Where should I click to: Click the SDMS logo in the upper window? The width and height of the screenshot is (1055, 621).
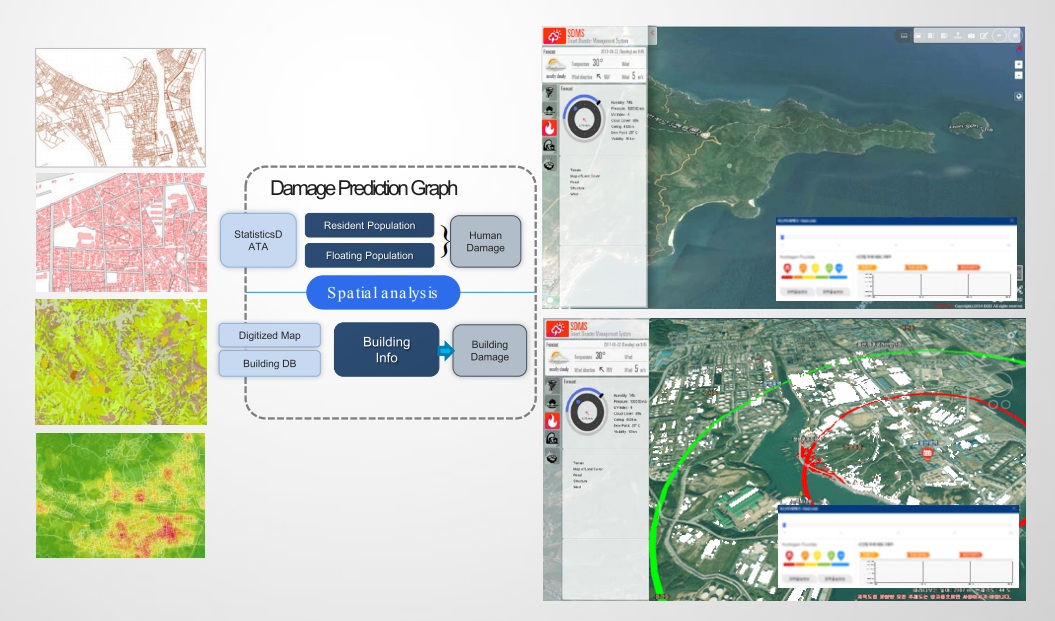pos(555,36)
